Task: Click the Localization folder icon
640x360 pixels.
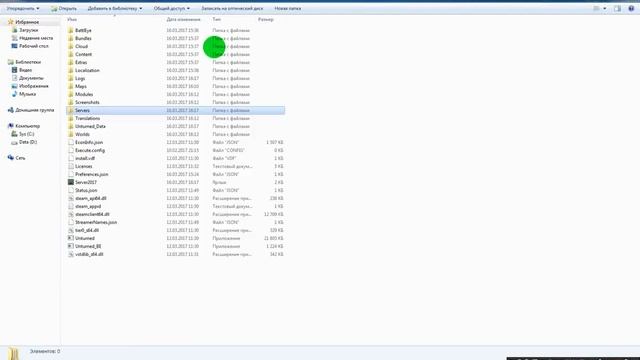Action: (x=71, y=70)
